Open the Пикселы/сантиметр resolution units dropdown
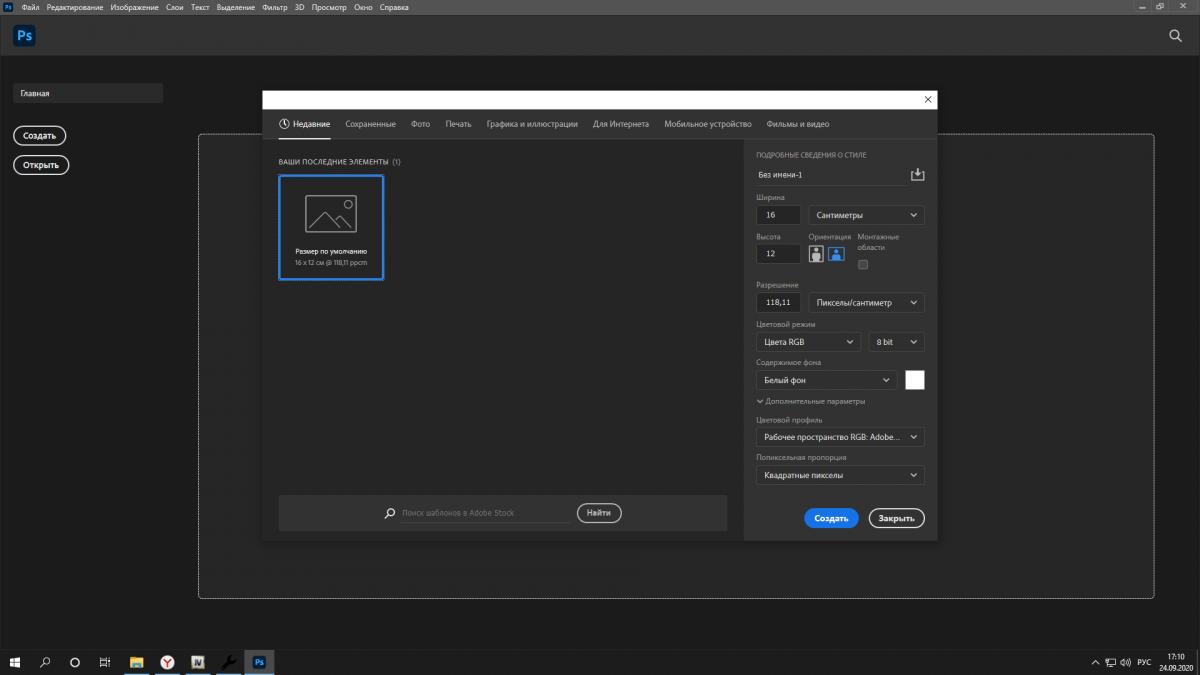The height and width of the screenshot is (675, 1200). tap(866, 303)
